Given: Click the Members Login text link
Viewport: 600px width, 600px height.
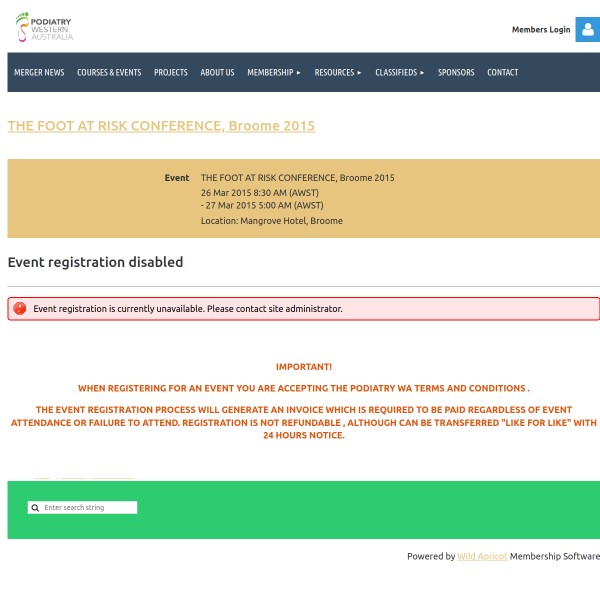Looking at the screenshot, I should point(541,30).
